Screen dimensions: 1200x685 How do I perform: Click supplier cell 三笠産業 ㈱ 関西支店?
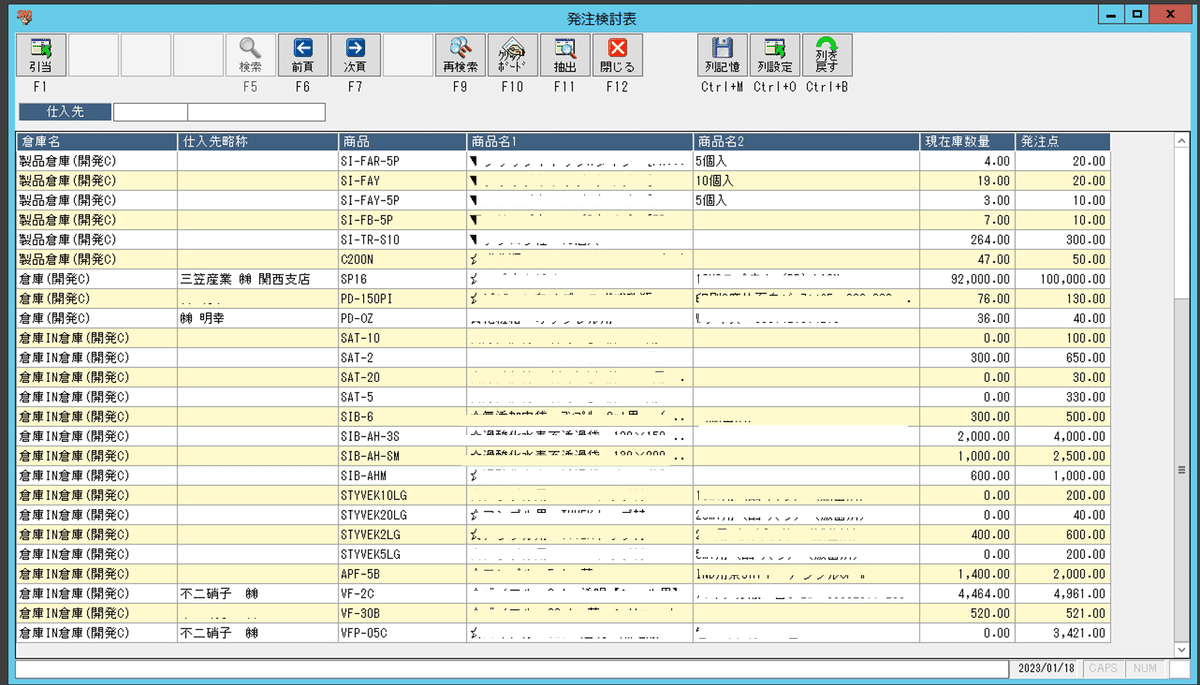[258, 279]
